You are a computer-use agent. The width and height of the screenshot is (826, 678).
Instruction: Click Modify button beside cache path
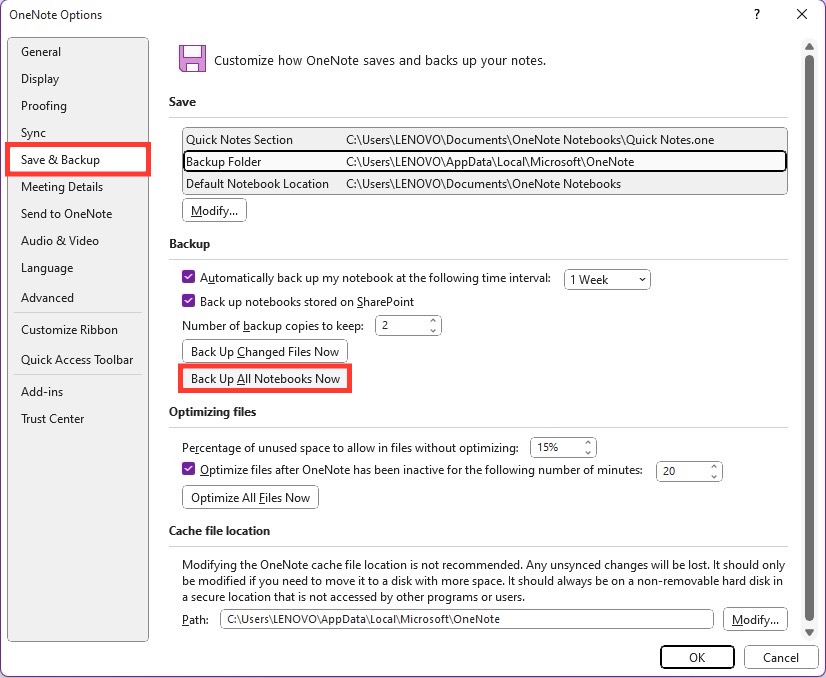tap(755, 620)
